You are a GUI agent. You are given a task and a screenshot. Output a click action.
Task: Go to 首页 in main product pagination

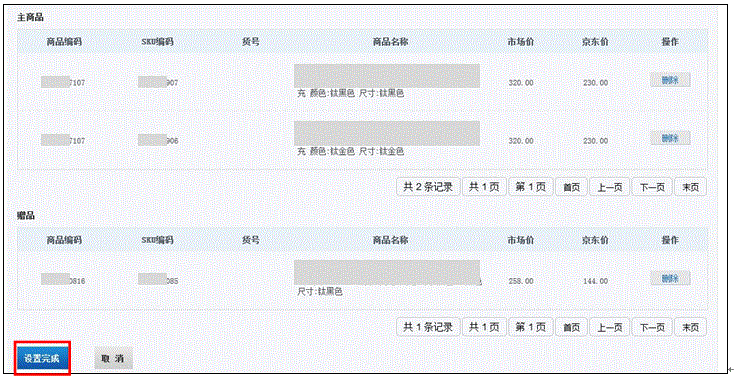[571, 187]
